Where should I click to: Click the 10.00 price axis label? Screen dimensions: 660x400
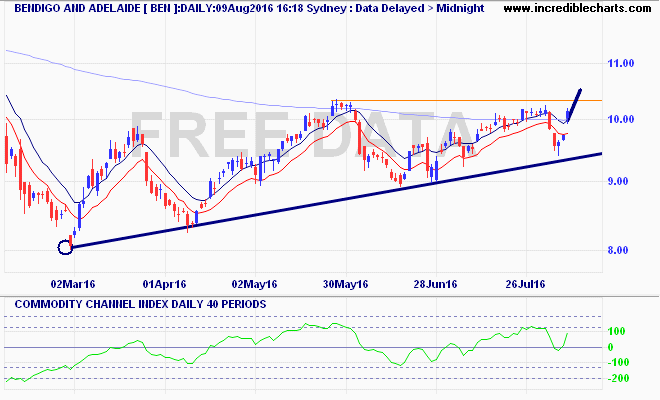coord(623,119)
